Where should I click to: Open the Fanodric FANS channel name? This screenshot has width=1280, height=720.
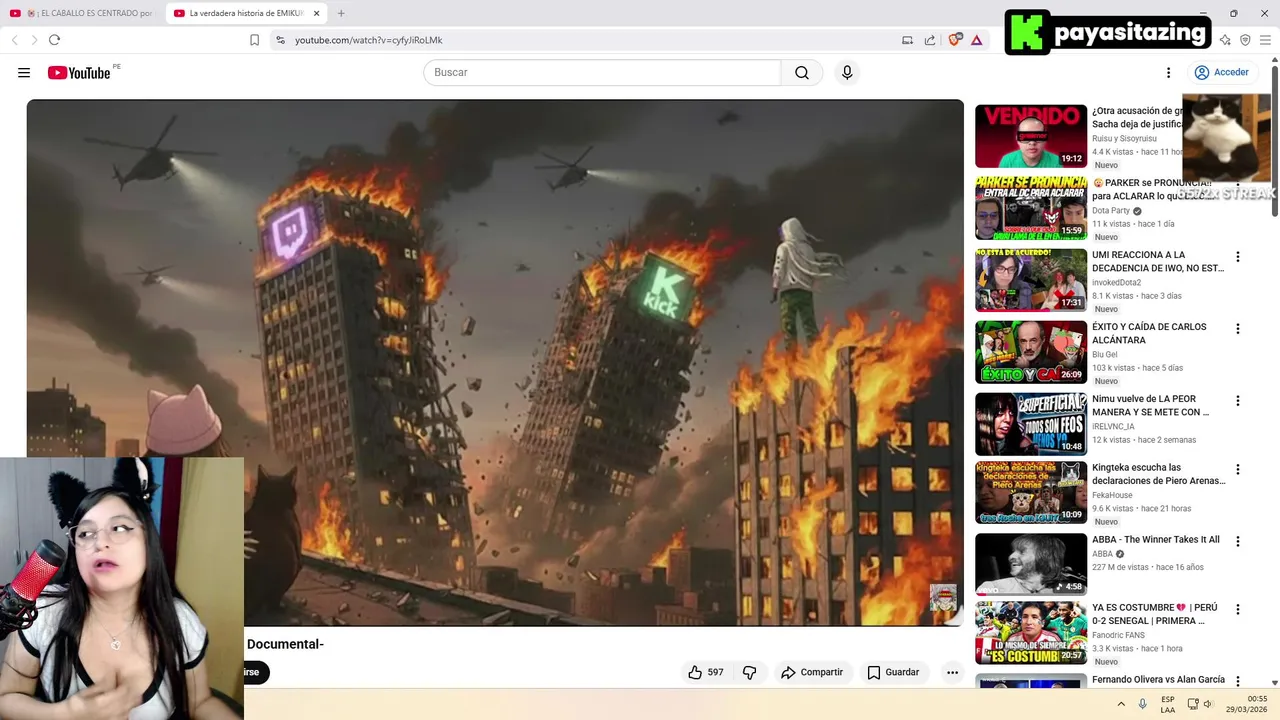[1118, 635]
